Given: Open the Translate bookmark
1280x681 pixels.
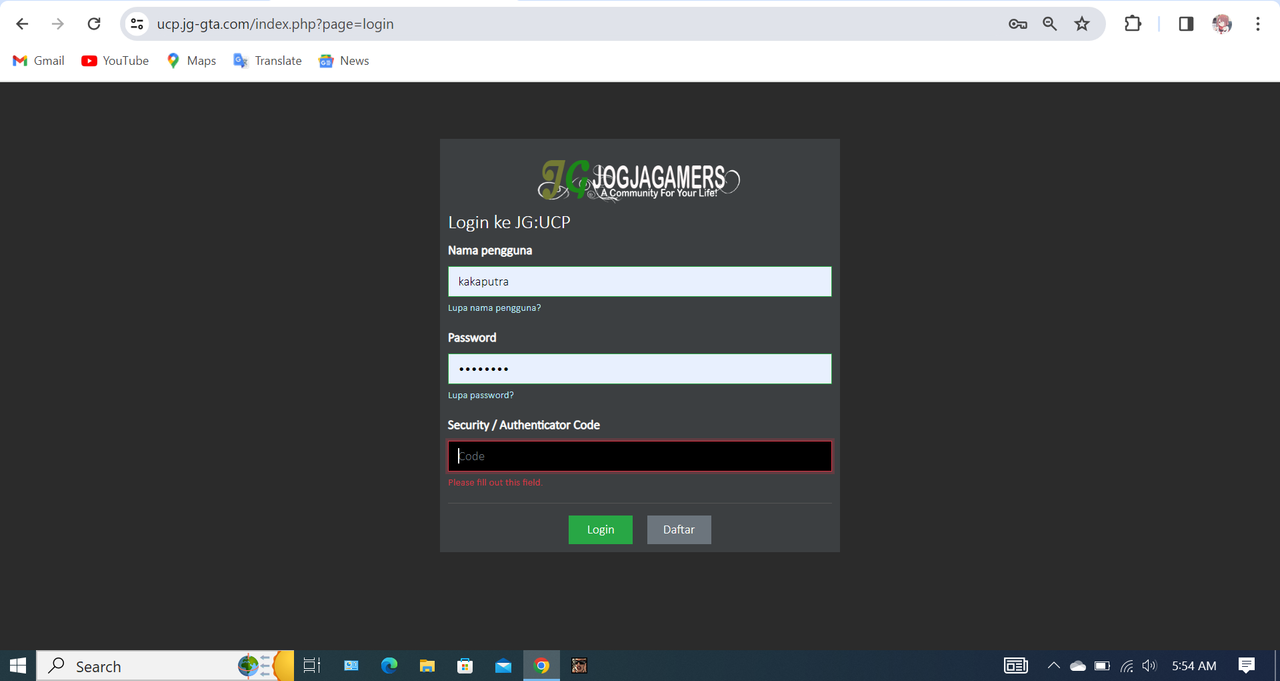Looking at the screenshot, I should [267, 61].
